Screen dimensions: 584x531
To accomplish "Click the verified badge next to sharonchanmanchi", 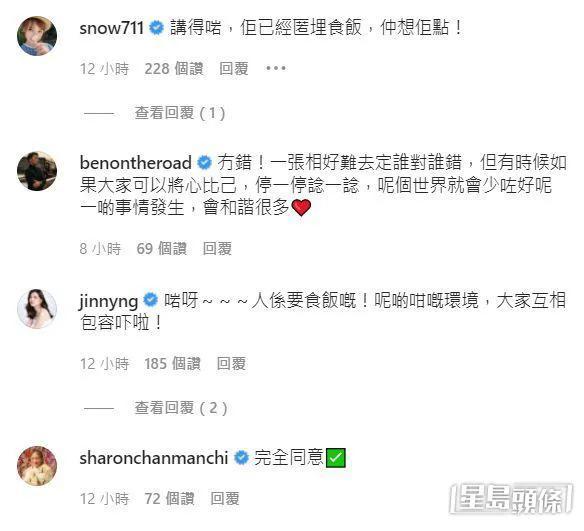I will click(x=241, y=458).
